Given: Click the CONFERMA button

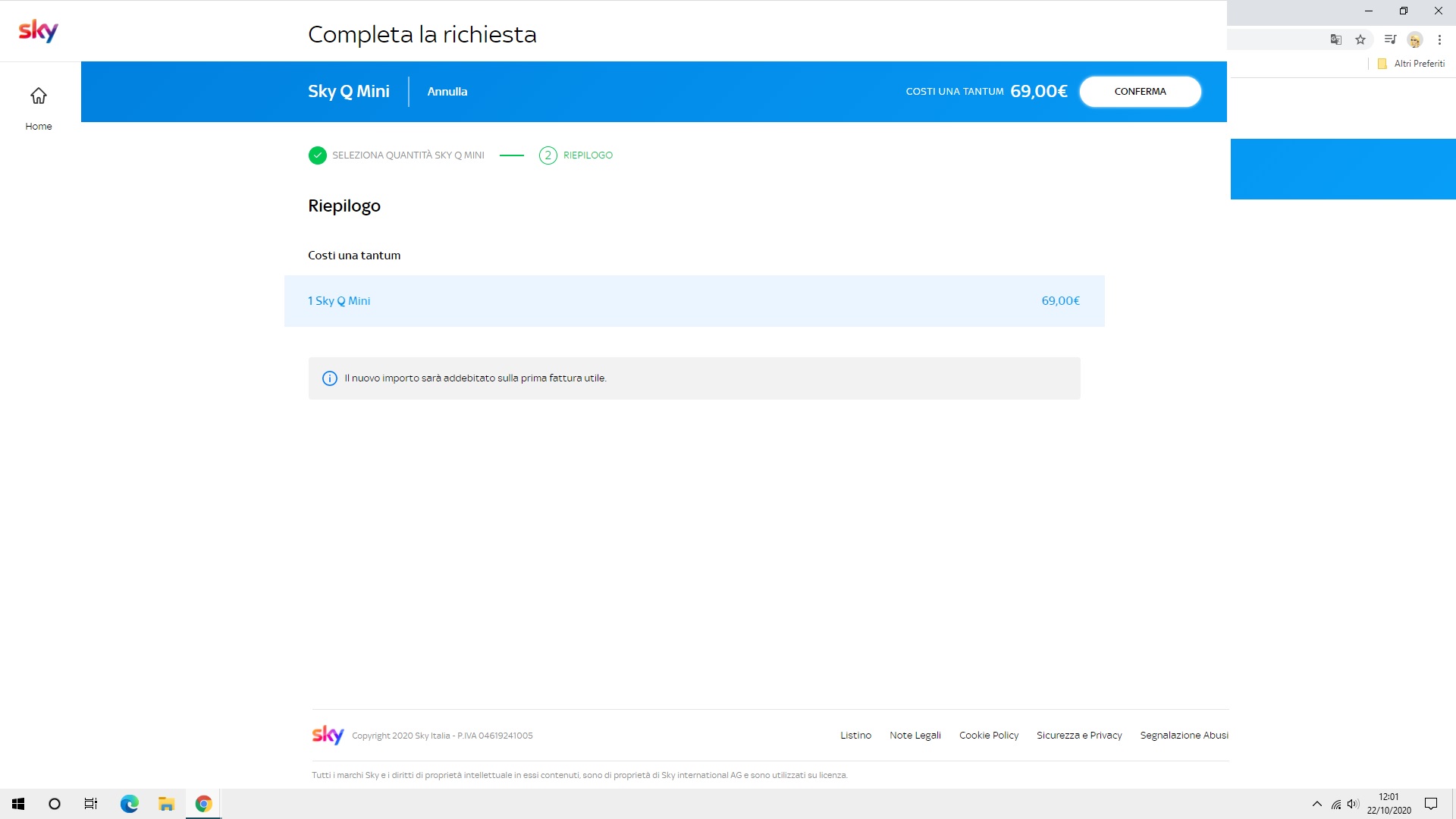Looking at the screenshot, I should (1140, 92).
